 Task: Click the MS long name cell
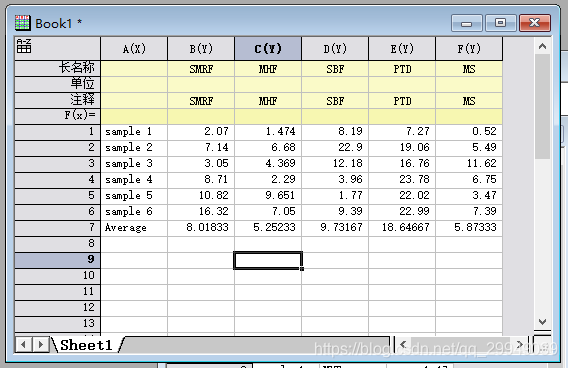click(x=469, y=68)
